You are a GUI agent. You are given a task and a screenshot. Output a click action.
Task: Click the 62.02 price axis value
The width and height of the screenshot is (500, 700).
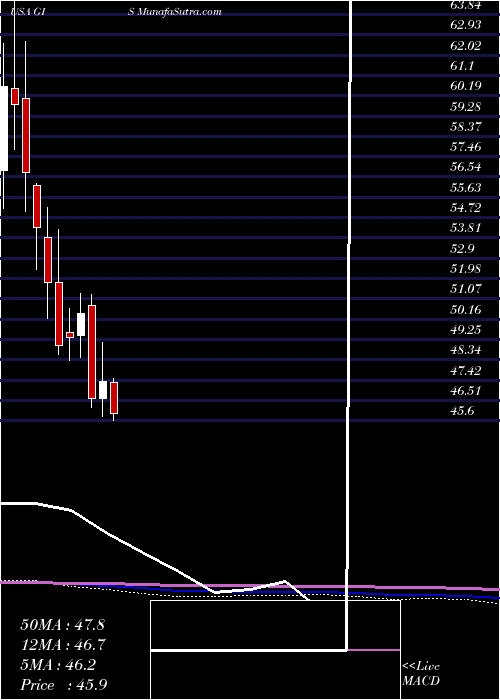tap(466, 45)
